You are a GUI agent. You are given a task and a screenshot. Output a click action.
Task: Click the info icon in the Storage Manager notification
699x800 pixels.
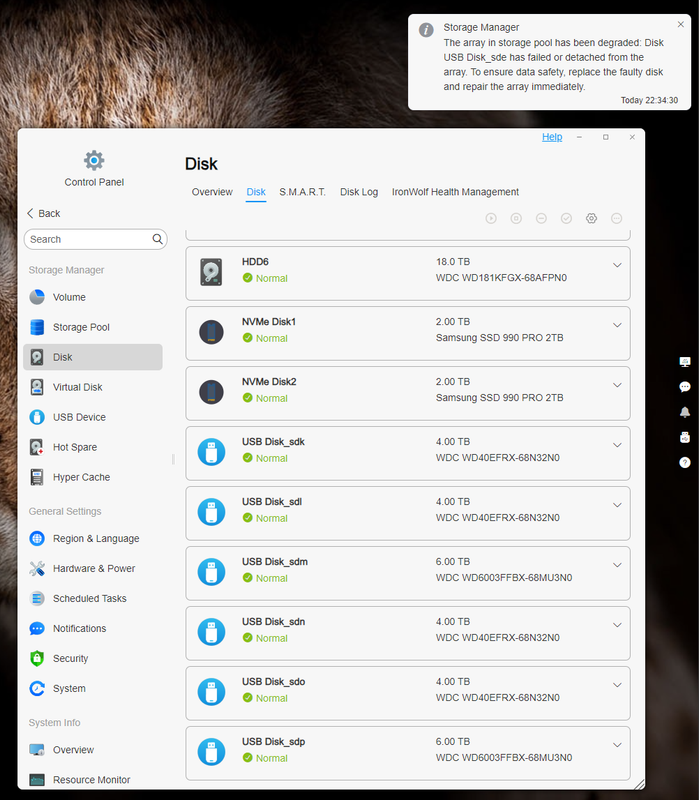(426, 30)
